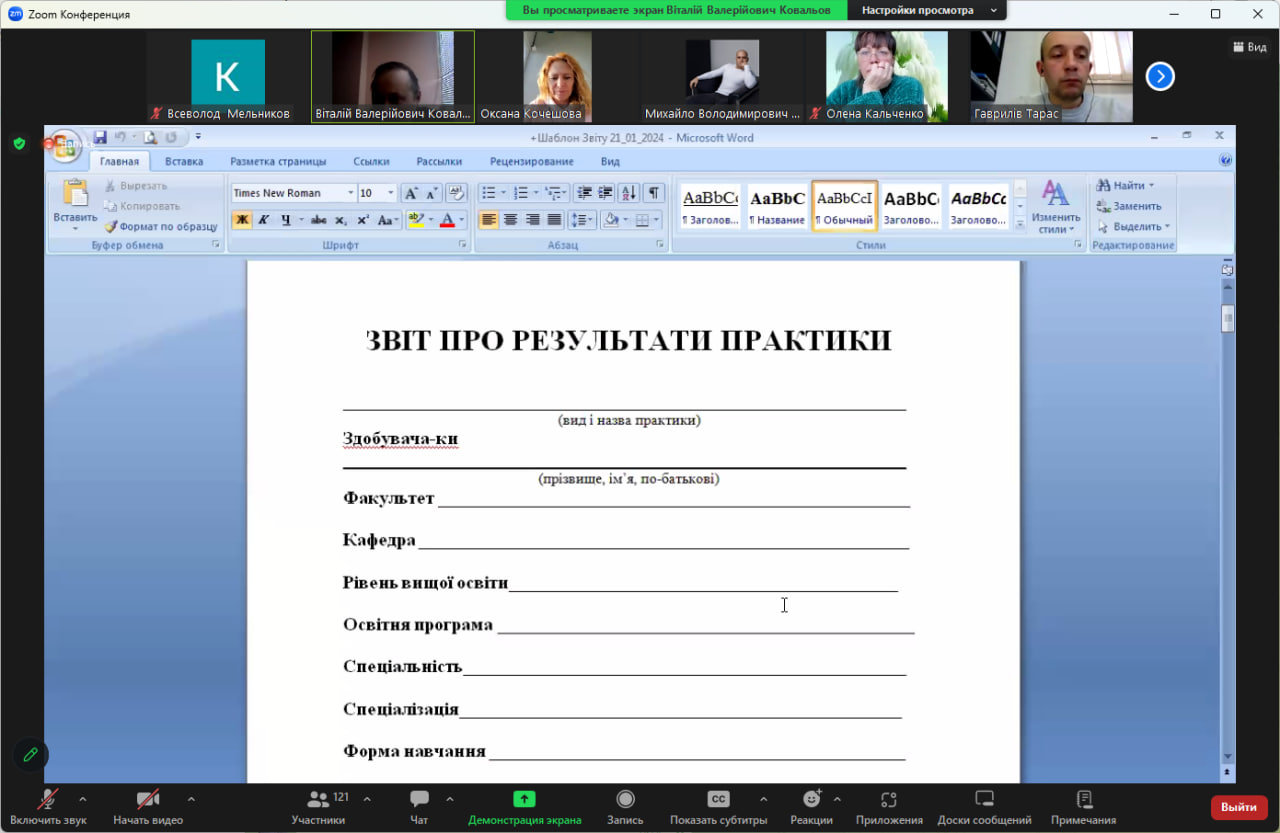Open the Участники panel
This screenshot has height=833, width=1280.
(318, 808)
